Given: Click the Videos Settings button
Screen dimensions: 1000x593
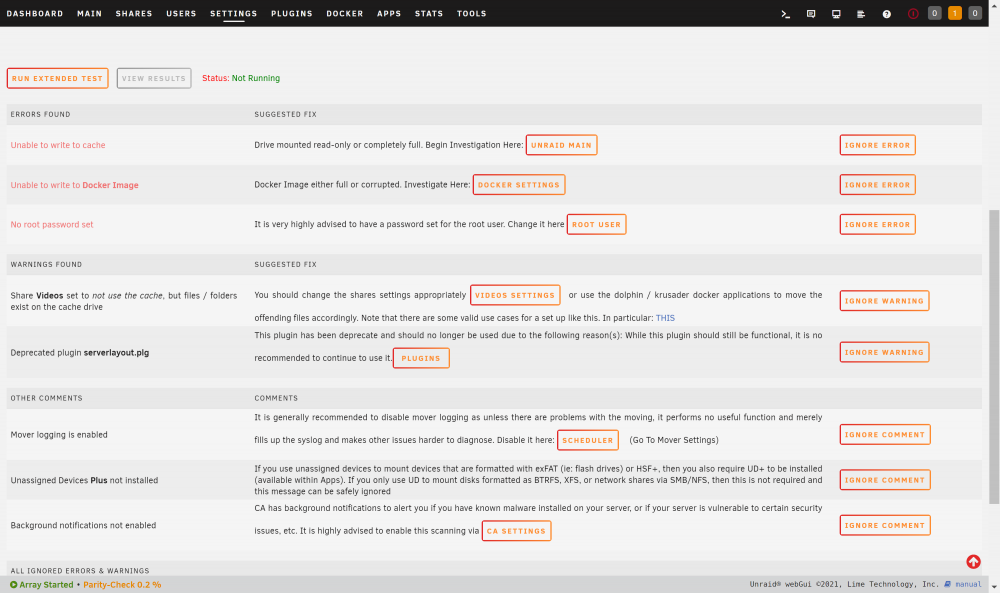Looking at the screenshot, I should click(x=515, y=295).
